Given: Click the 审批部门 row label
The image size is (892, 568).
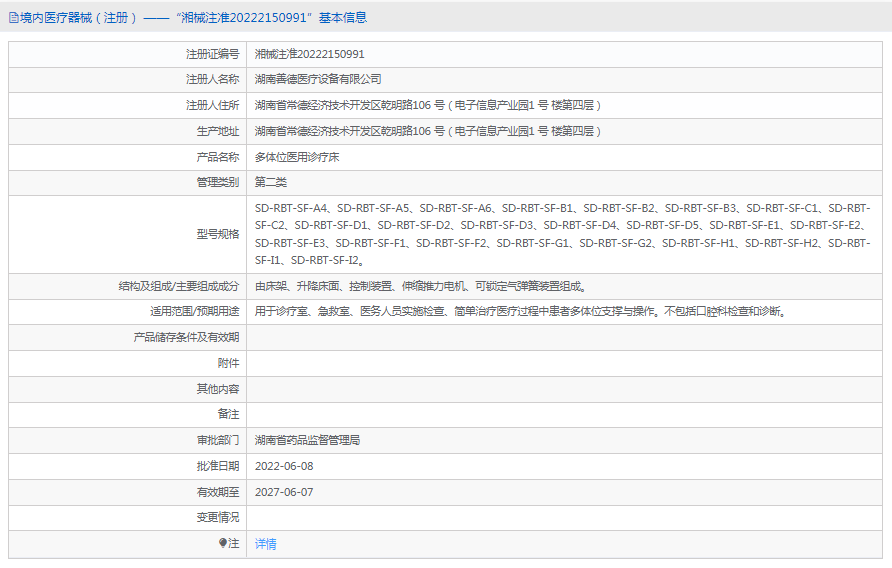Looking at the screenshot, I should 218,440.
